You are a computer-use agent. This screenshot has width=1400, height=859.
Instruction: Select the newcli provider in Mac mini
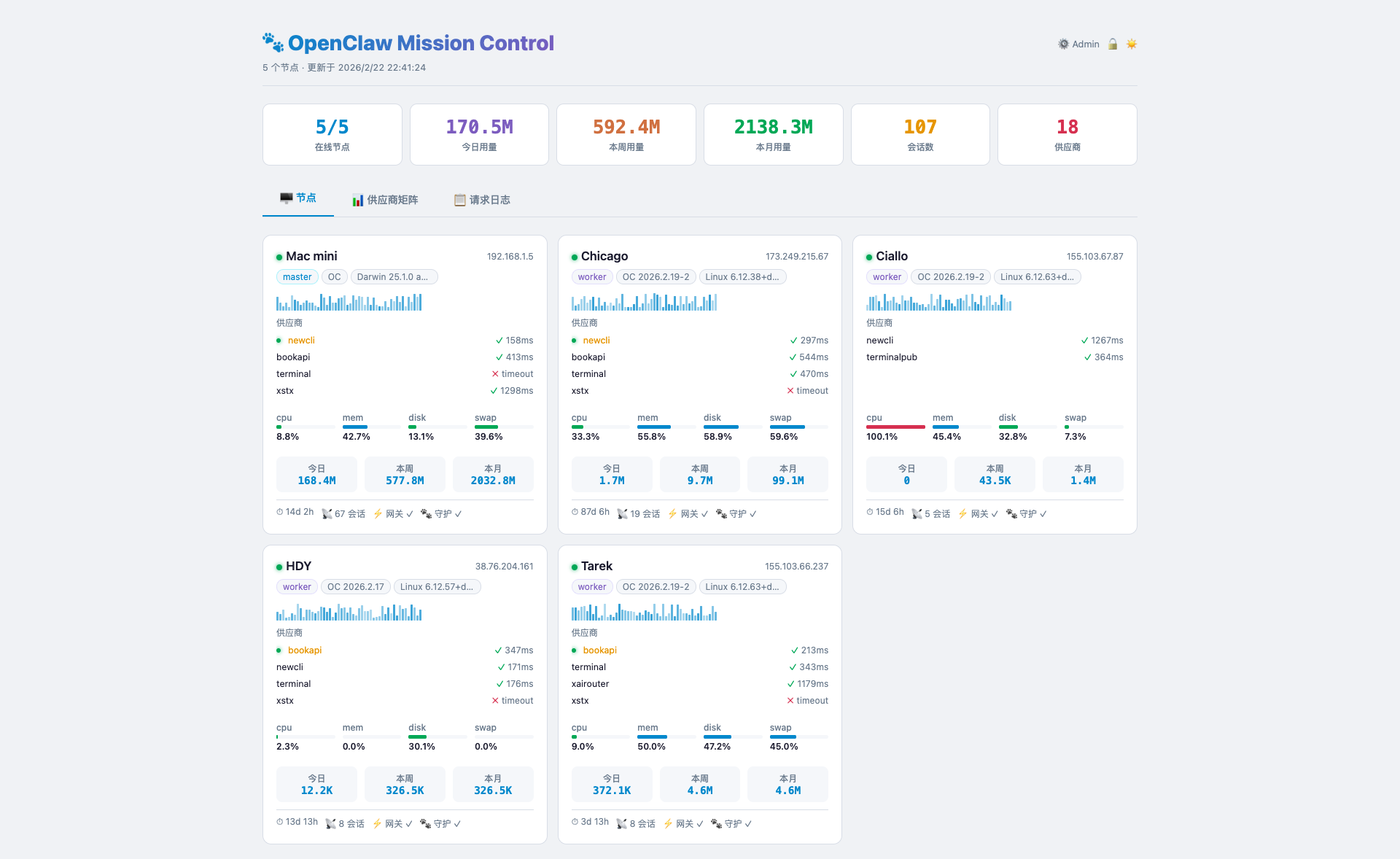click(301, 341)
